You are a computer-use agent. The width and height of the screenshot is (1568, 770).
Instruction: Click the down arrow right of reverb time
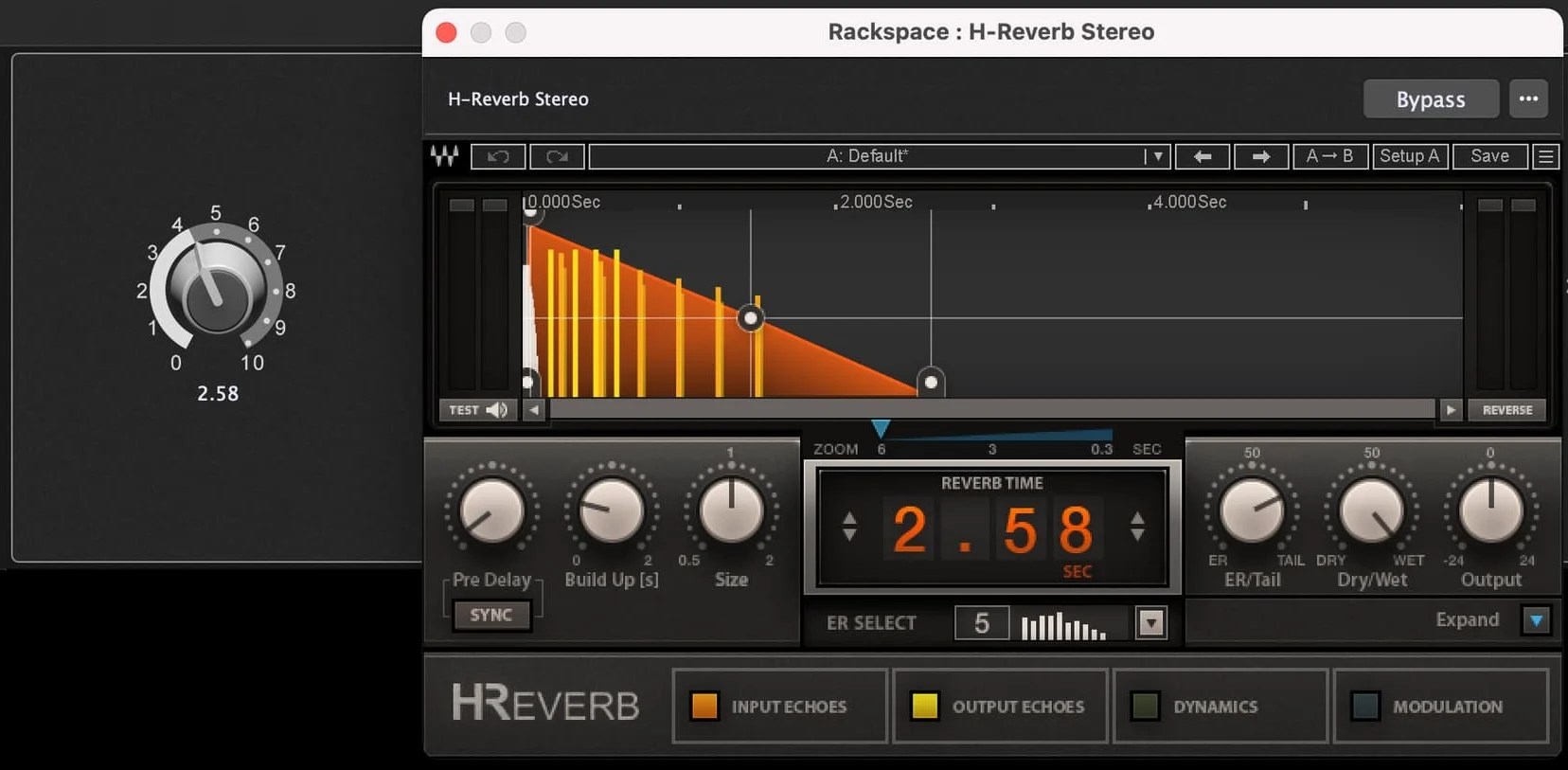[x=1137, y=535]
